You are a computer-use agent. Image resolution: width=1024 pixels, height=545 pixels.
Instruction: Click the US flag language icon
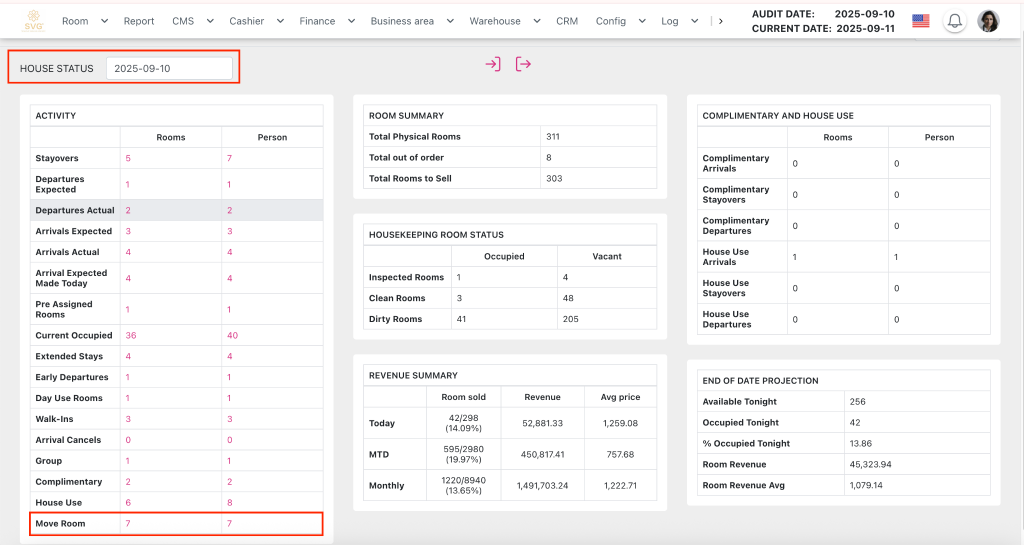coord(920,21)
